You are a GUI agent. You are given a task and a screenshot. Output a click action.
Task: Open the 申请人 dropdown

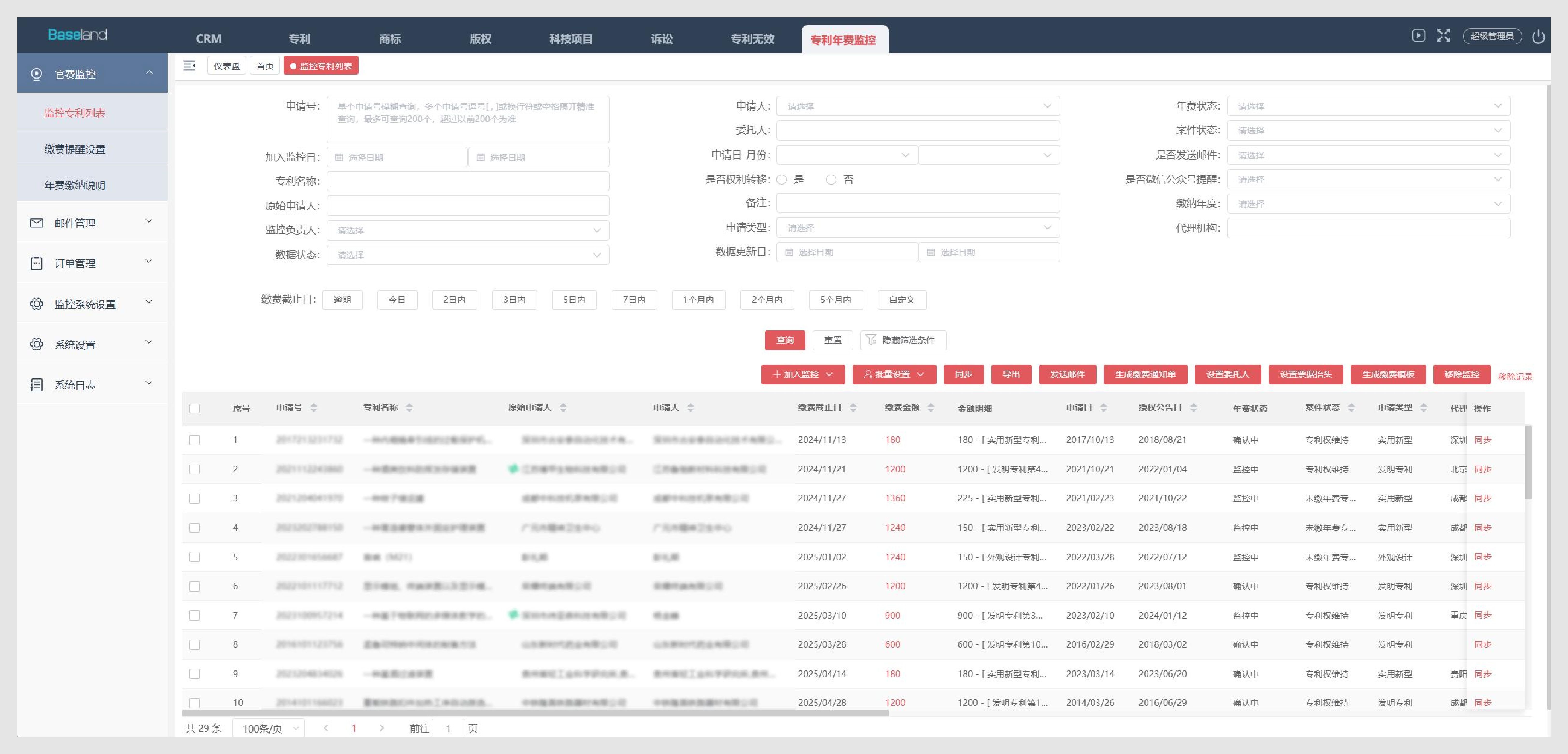[x=918, y=106]
